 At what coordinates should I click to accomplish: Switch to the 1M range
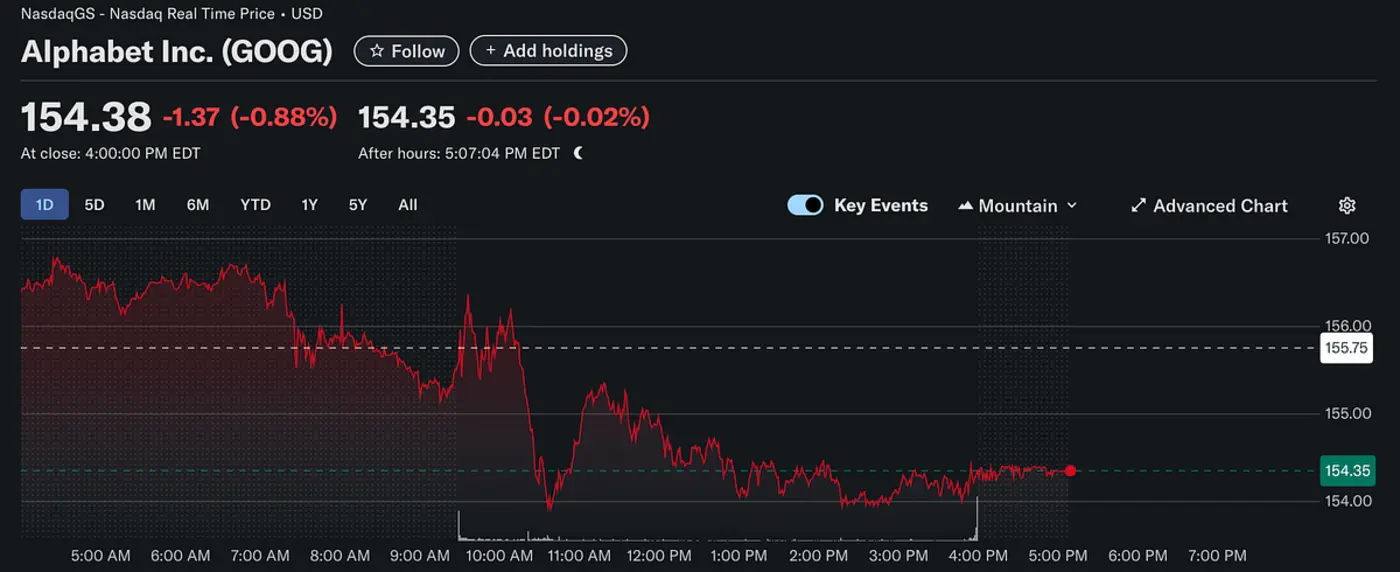145,204
